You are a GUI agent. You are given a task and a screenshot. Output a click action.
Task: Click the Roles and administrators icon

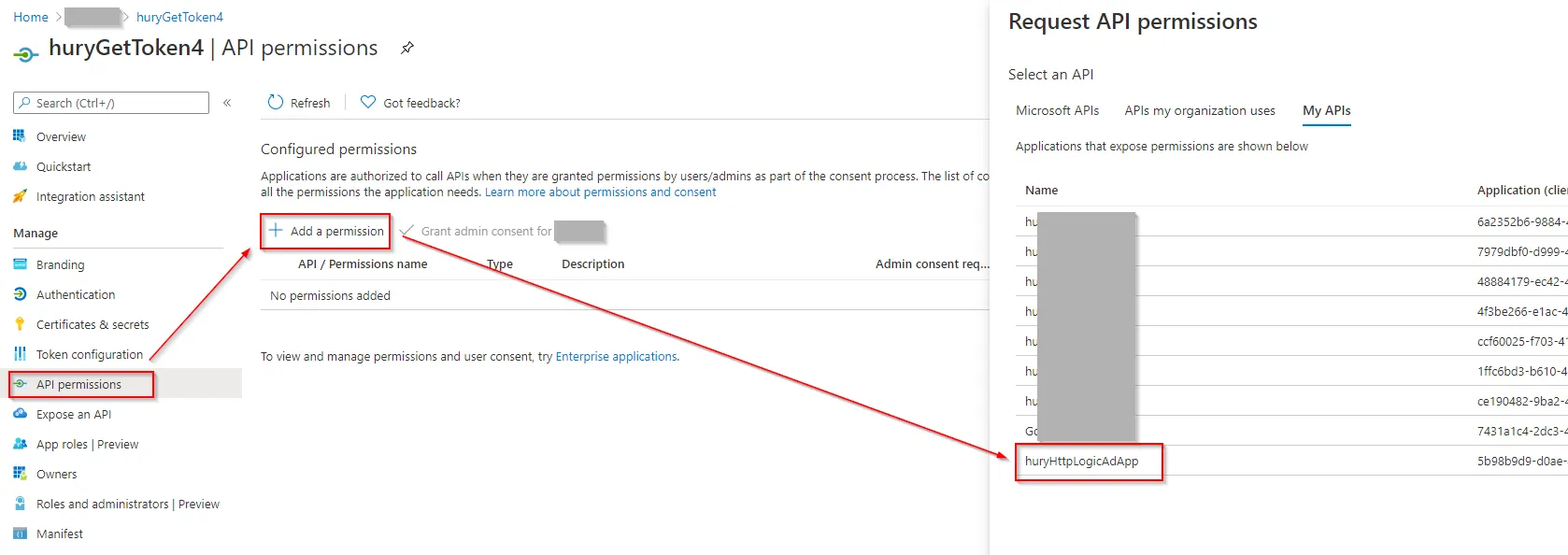[20, 504]
